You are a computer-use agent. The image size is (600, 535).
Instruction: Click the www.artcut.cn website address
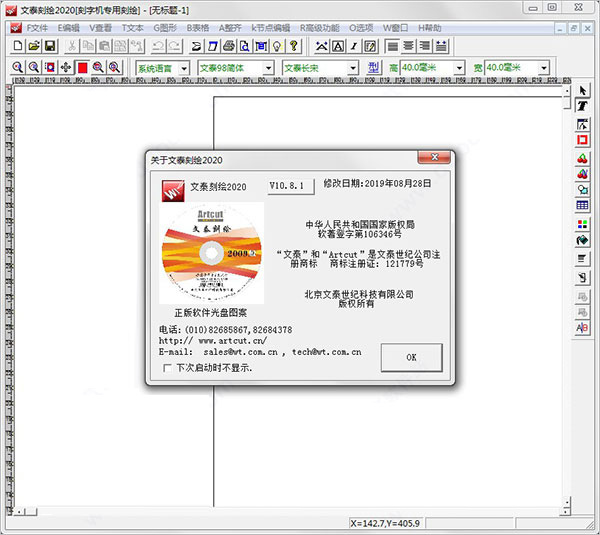click(x=233, y=341)
